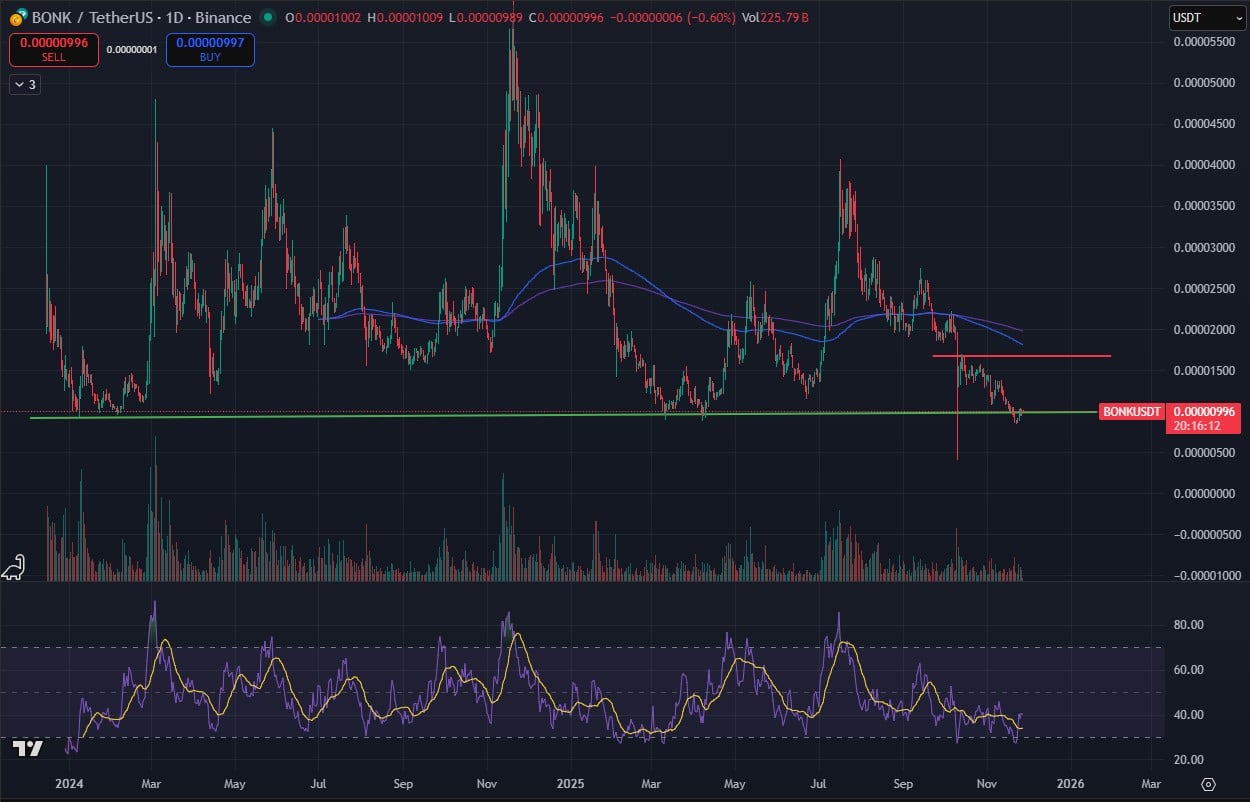Image resolution: width=1250 pixels, height=802 pixels.
Task: Open the BONK / TetherUS symbol title
Action: point(142,18)
